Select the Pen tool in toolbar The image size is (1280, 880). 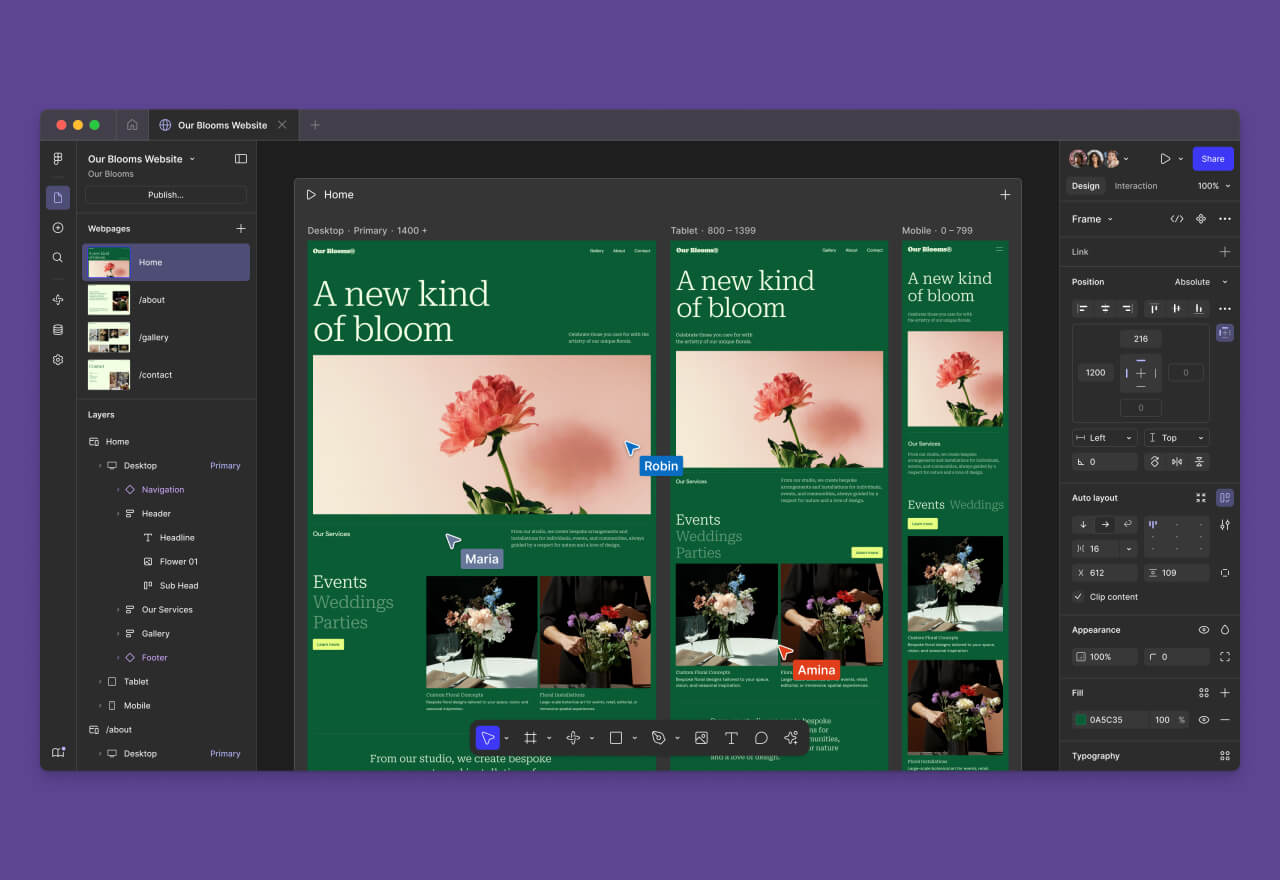(658, 738)
